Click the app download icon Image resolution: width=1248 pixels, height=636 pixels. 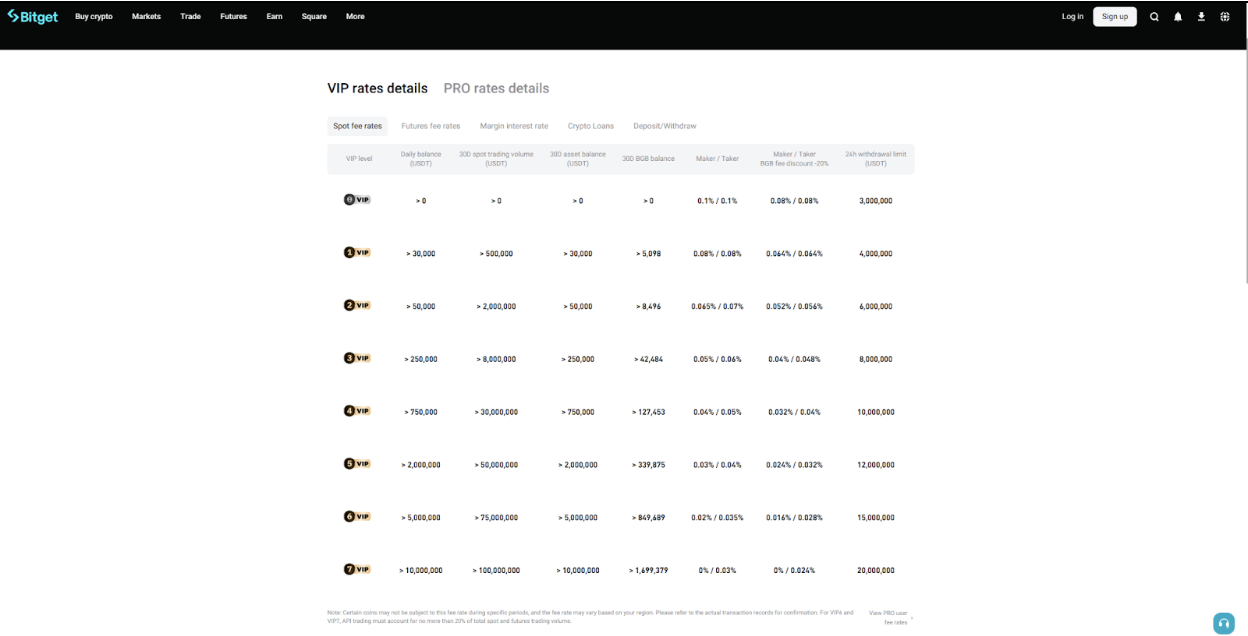click(x=1201, y=17)
